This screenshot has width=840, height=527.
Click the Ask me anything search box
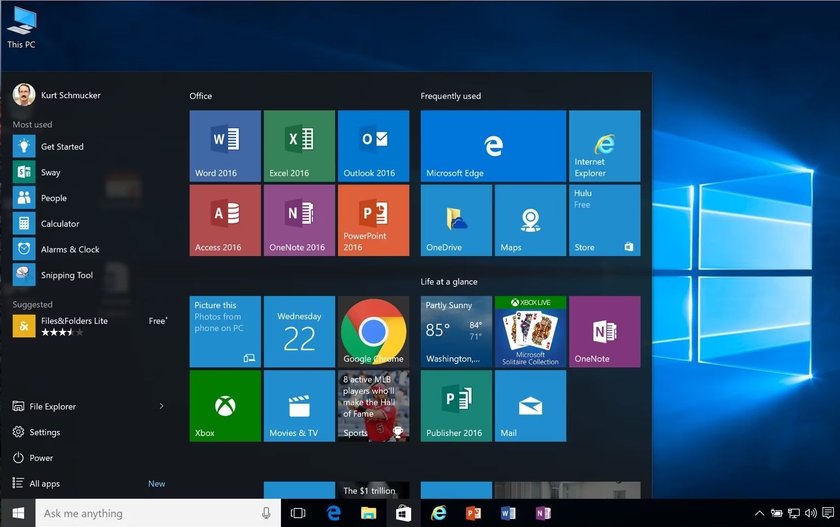[x=158, y=513]
